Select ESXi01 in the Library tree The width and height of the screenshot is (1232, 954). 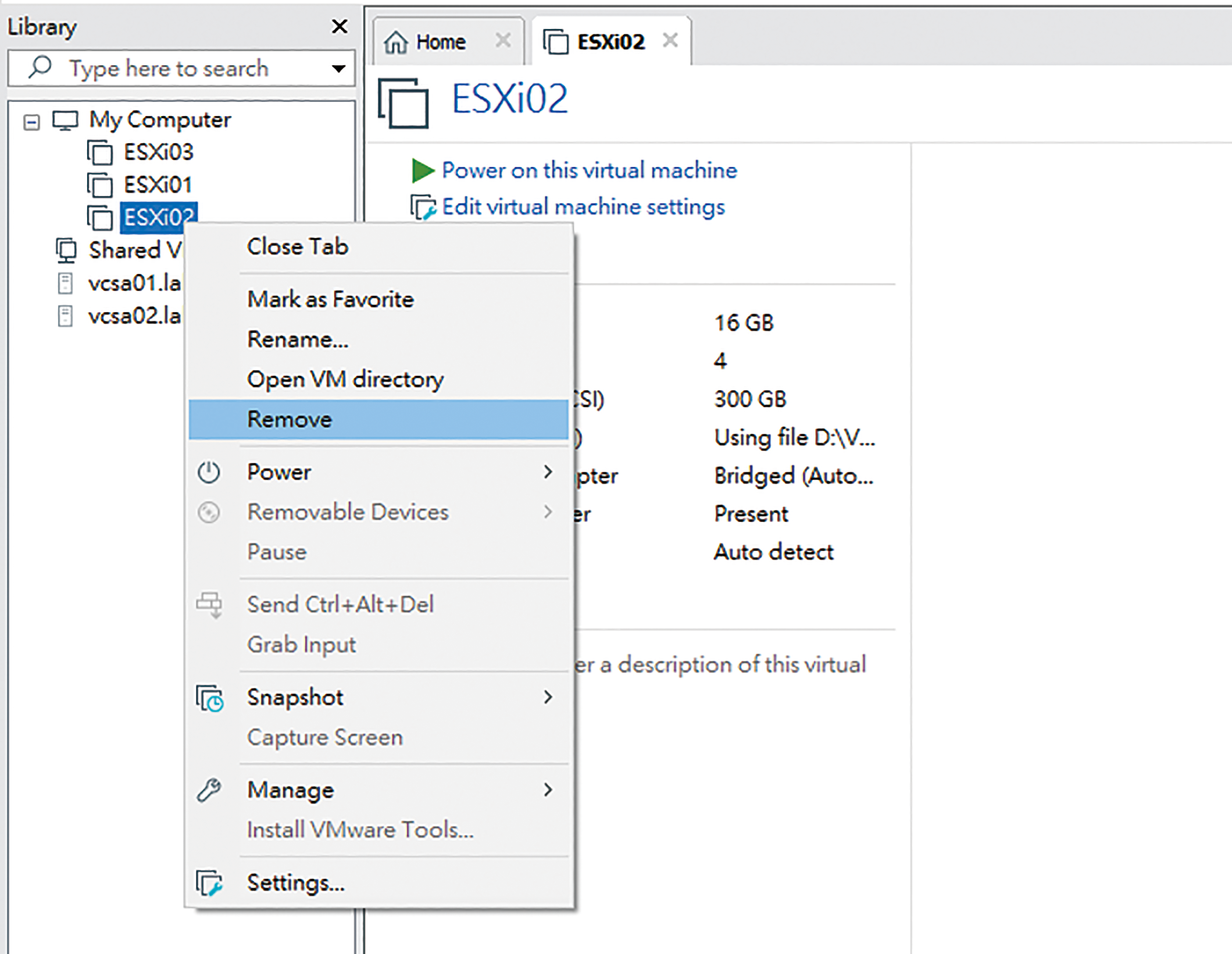tap(158, 185)
